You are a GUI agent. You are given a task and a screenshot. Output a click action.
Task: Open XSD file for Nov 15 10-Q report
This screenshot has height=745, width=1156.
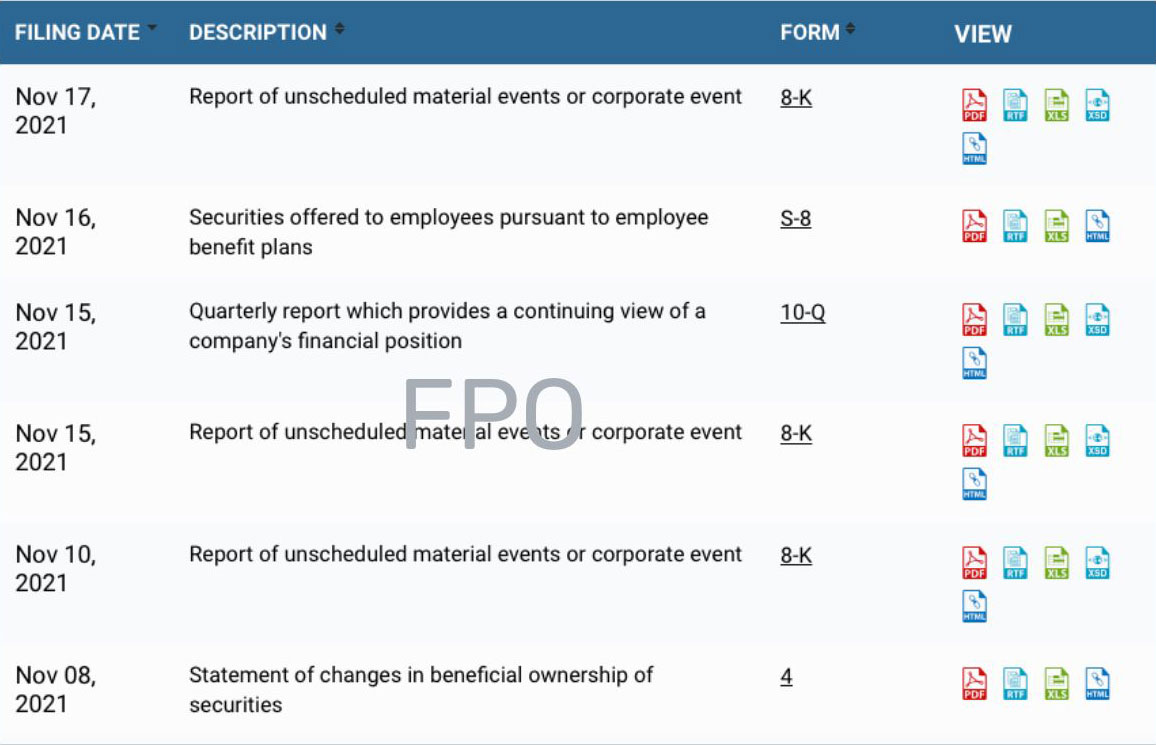point(1097,320)
